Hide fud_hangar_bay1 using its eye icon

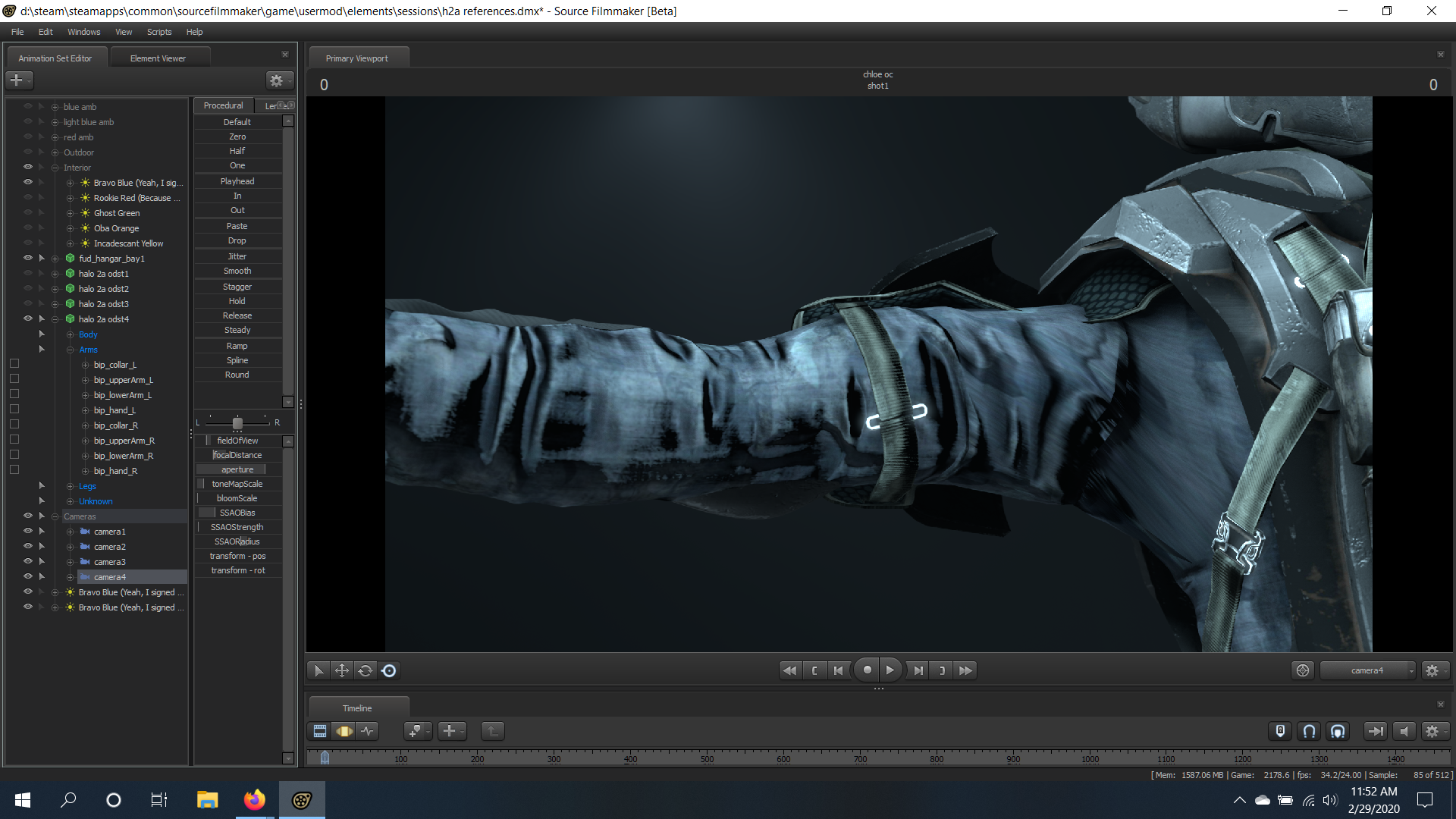pos(28,258)
